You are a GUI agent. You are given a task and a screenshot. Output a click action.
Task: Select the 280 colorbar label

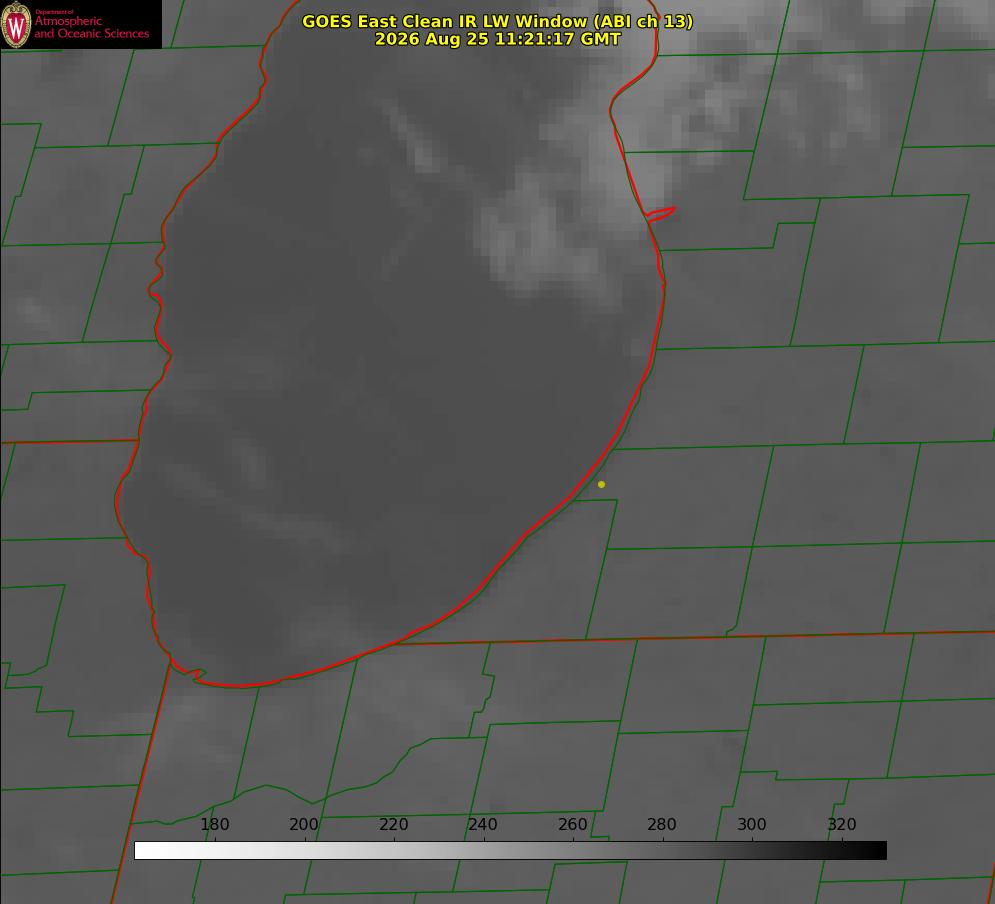(x=662, y=824)
